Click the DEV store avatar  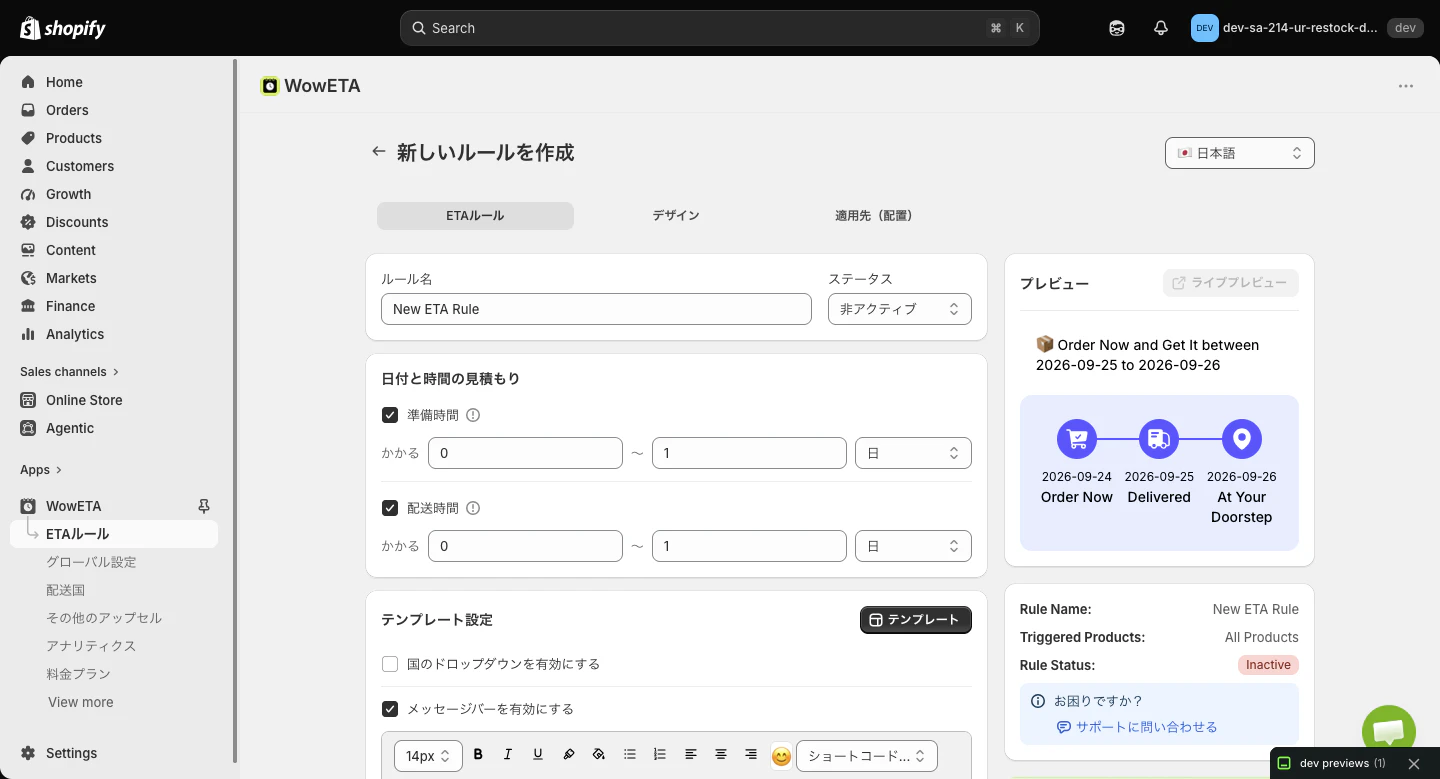coord(1204,28)
